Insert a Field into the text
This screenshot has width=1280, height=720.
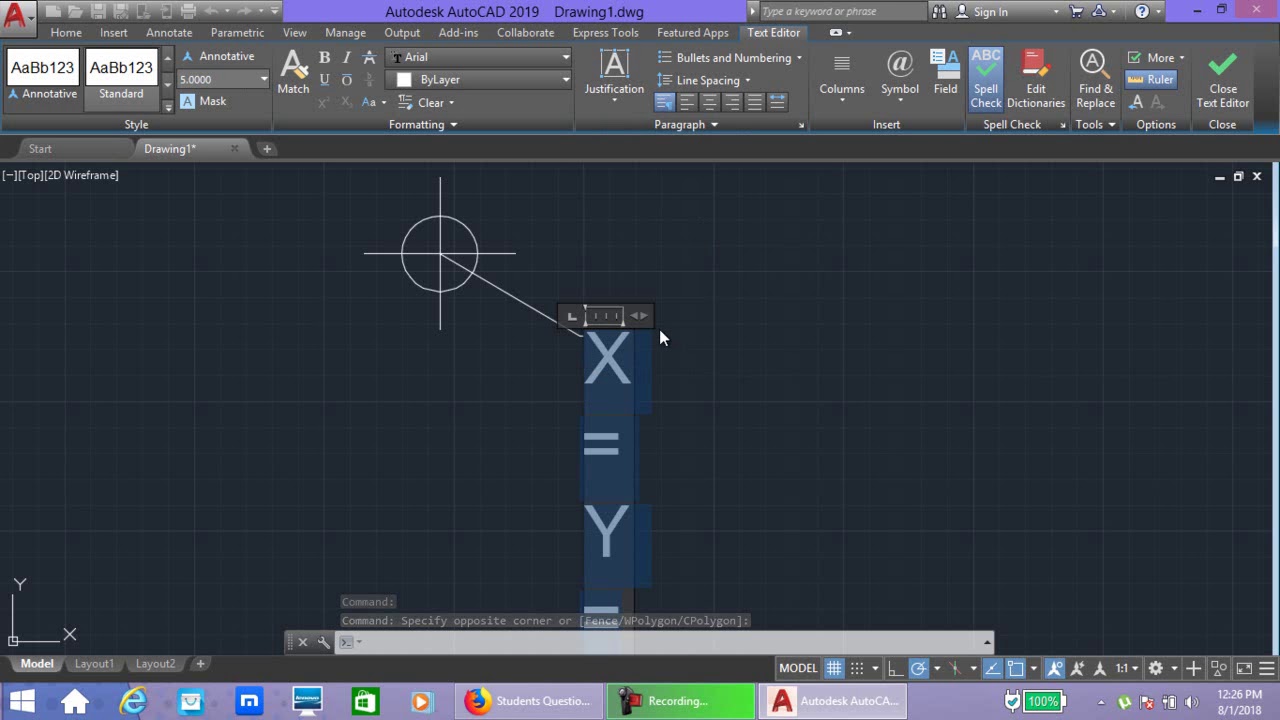coord(945,74)
